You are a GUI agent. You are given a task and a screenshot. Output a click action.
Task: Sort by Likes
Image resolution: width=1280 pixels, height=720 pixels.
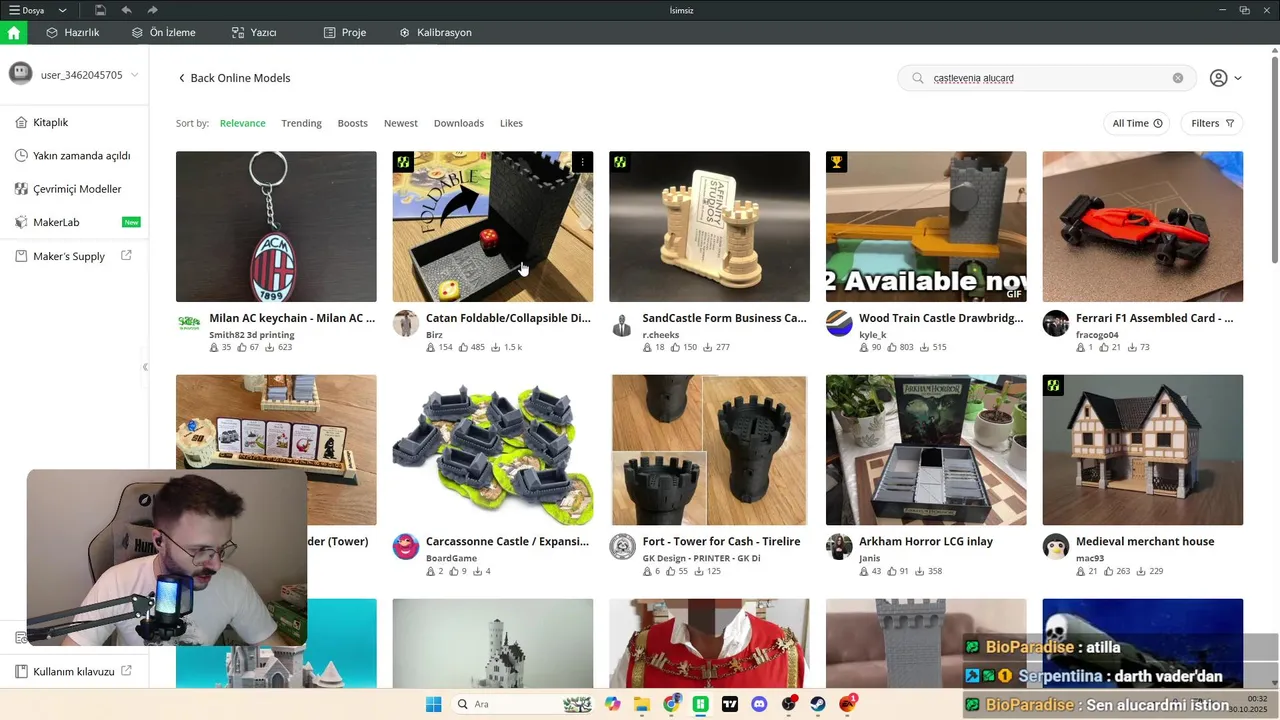click(511, 123)
